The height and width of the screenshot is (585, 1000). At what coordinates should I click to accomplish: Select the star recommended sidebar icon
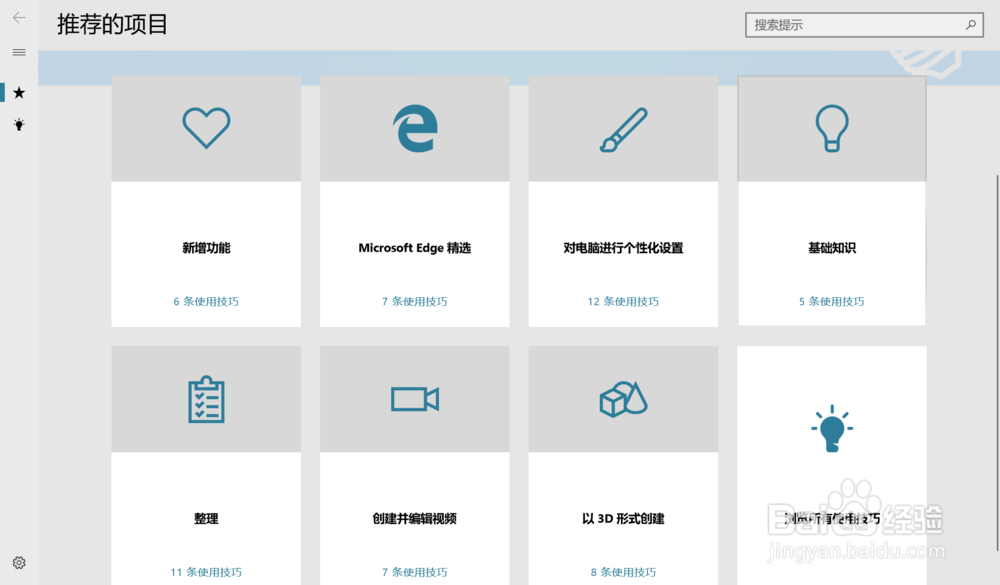19,93
